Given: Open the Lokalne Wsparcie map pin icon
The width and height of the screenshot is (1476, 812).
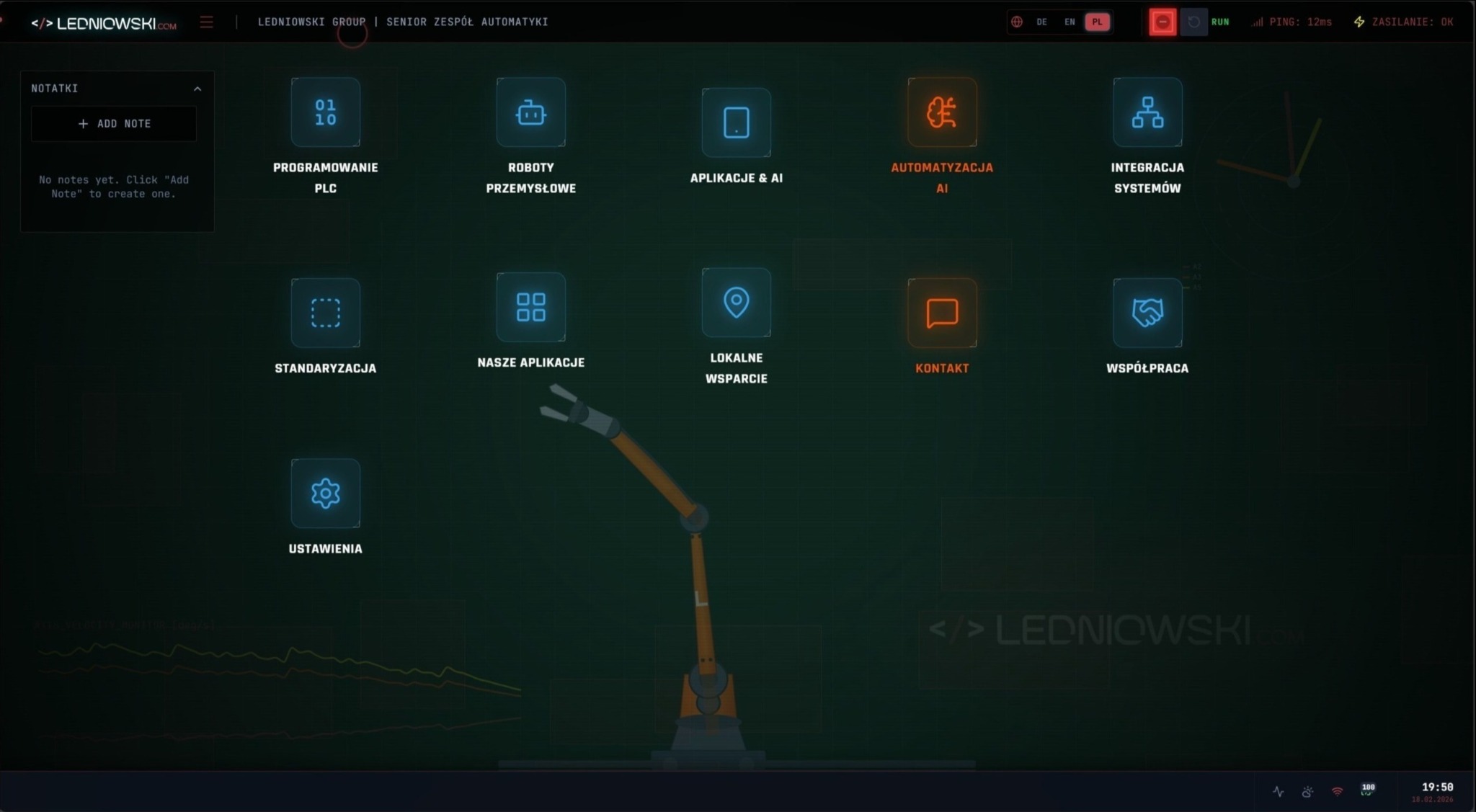Looking at the screenshot, I should 736,303.
